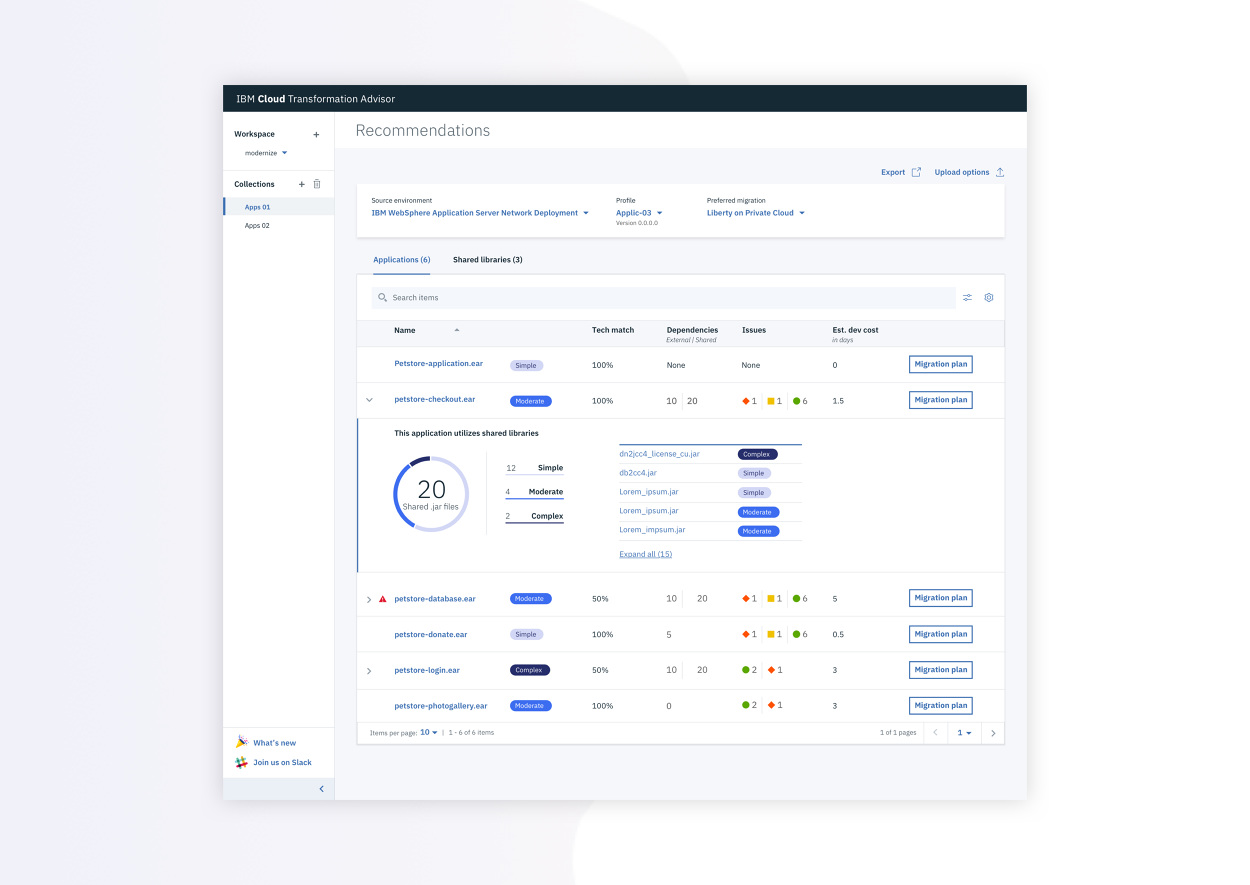Open Migration plan for petstore-photogallery.ear
1250x885 pixels.
tap(941, 706)
